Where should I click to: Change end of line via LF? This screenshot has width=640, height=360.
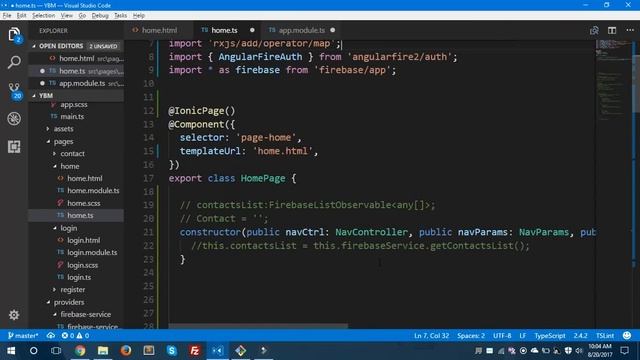tap(522, 336)
